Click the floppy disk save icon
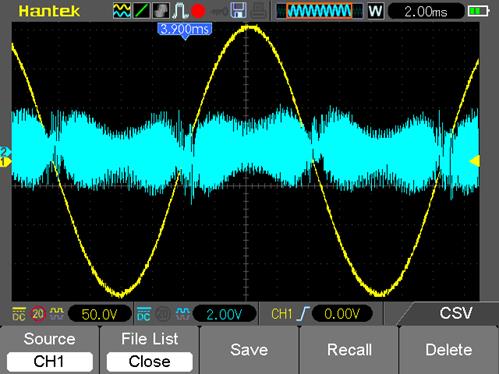499x374 pixels. 239,10
